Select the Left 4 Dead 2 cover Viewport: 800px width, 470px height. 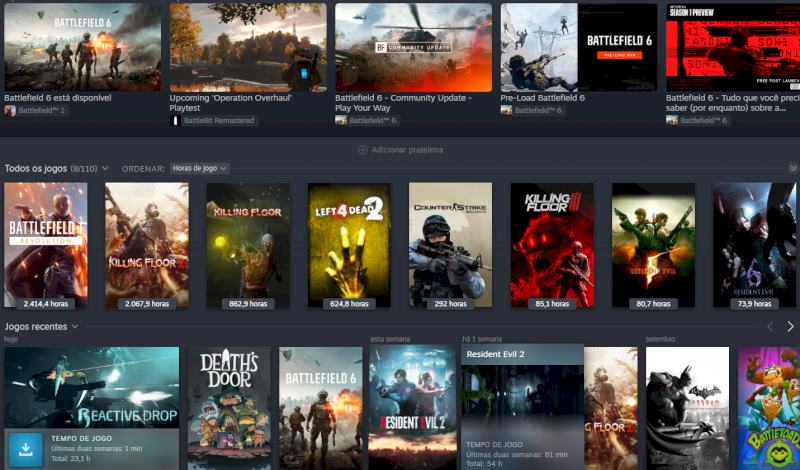349,245
